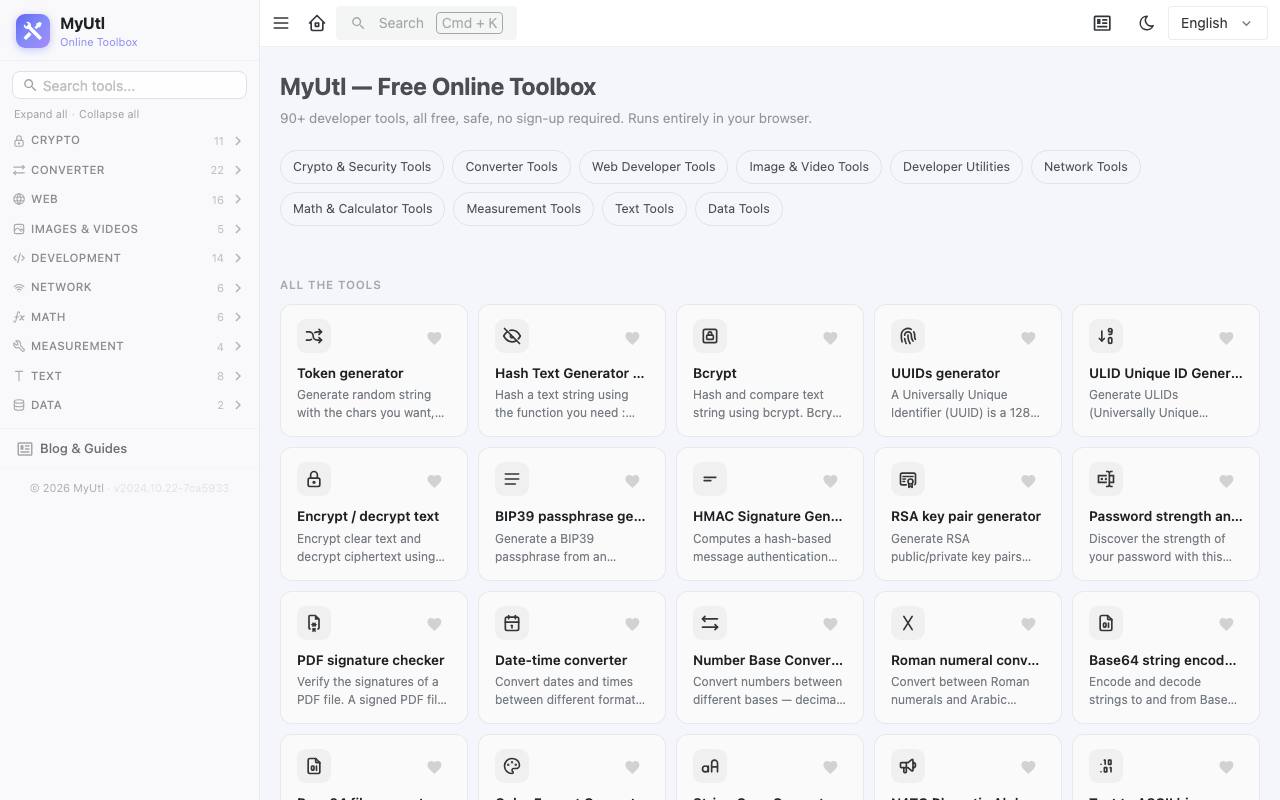
Task: Go to home via house icon
Action: (317, 23)
